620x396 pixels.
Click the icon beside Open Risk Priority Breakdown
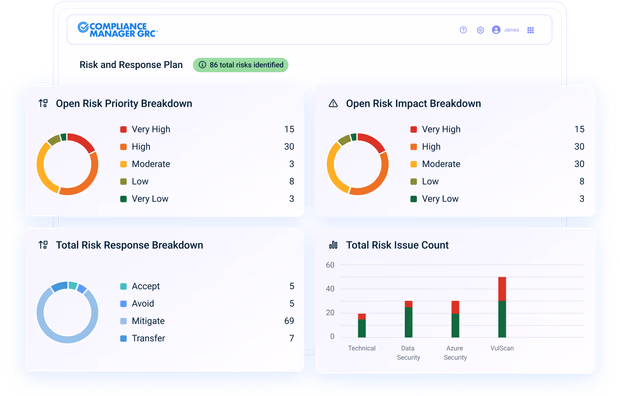(43, 103)
